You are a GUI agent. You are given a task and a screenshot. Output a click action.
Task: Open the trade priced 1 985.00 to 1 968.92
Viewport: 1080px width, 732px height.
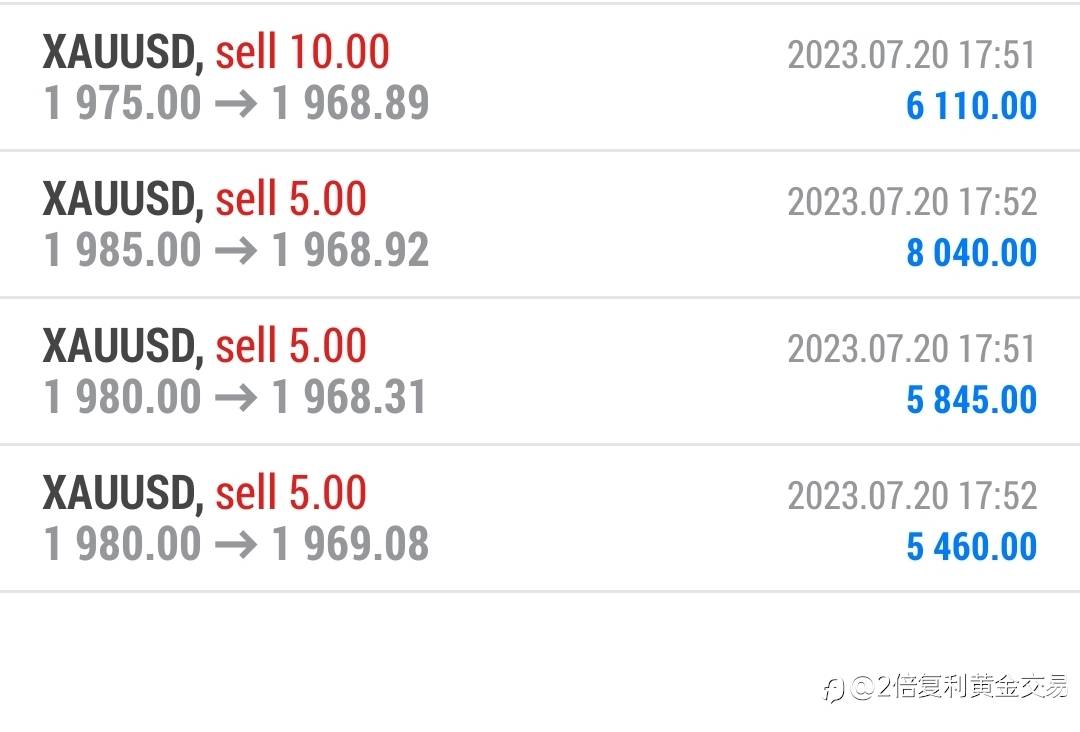(540, 224)
